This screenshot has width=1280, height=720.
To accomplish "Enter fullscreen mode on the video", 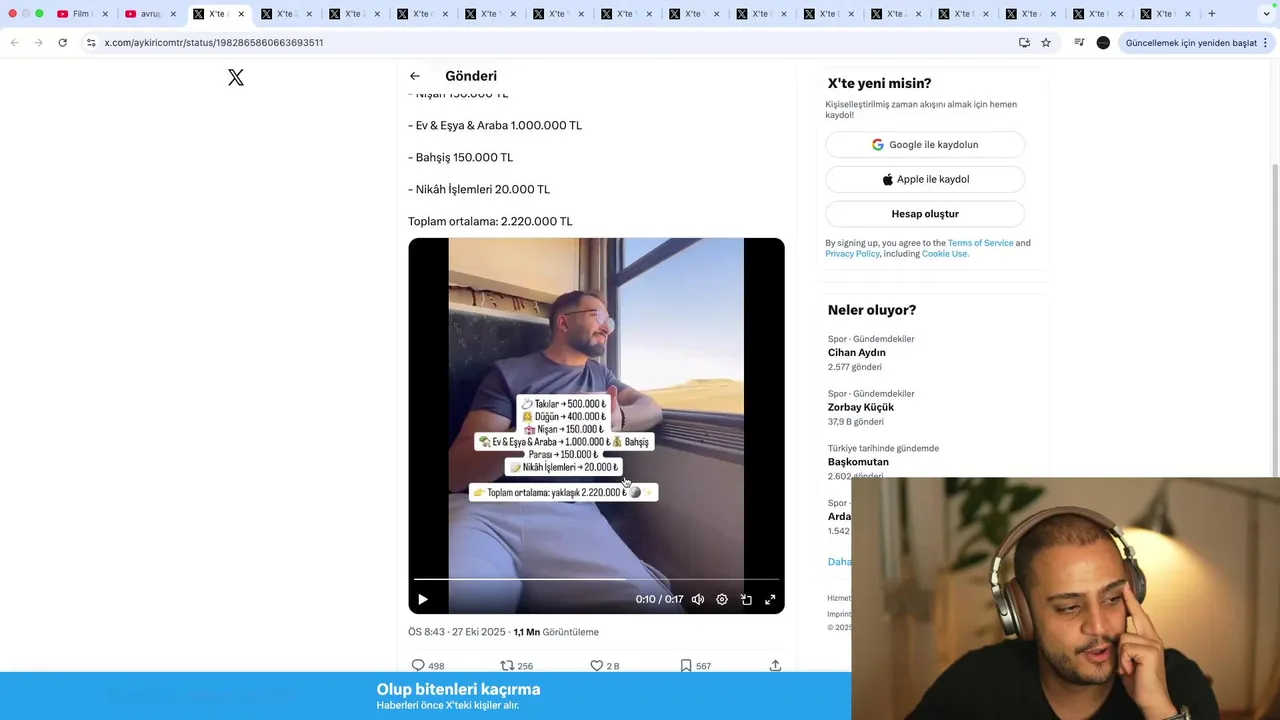I will 770,599.
